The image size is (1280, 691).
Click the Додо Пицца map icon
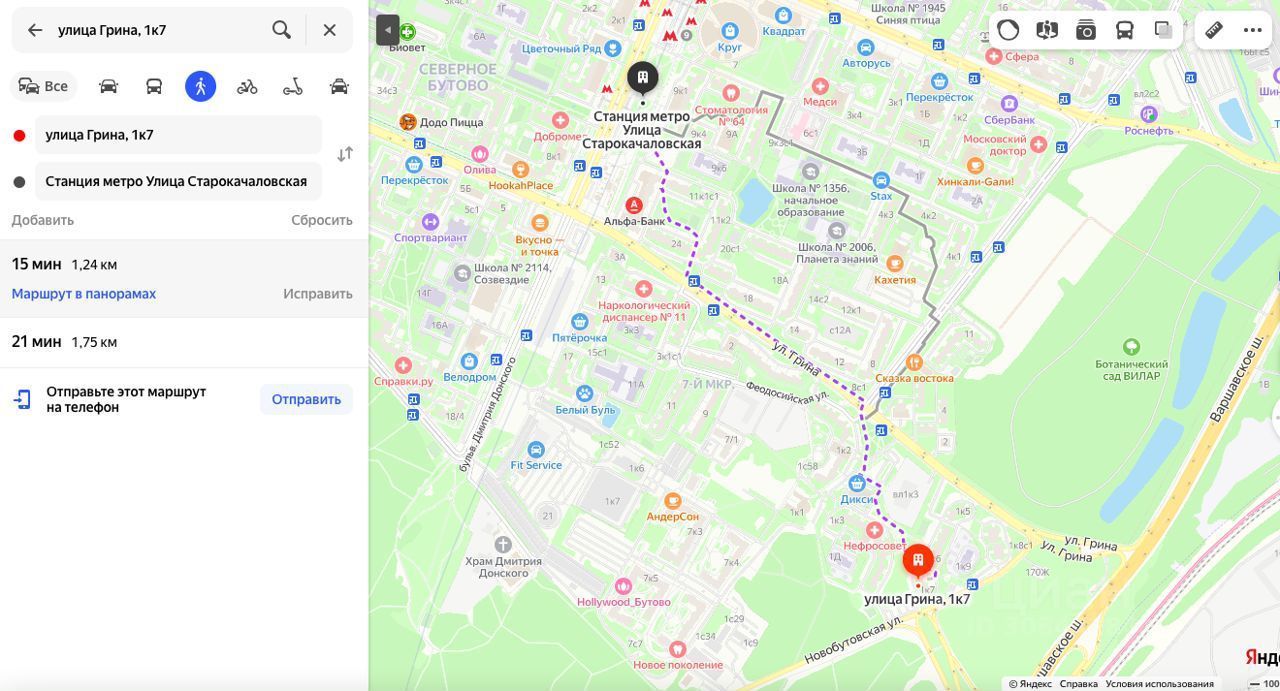pos(408,122)
